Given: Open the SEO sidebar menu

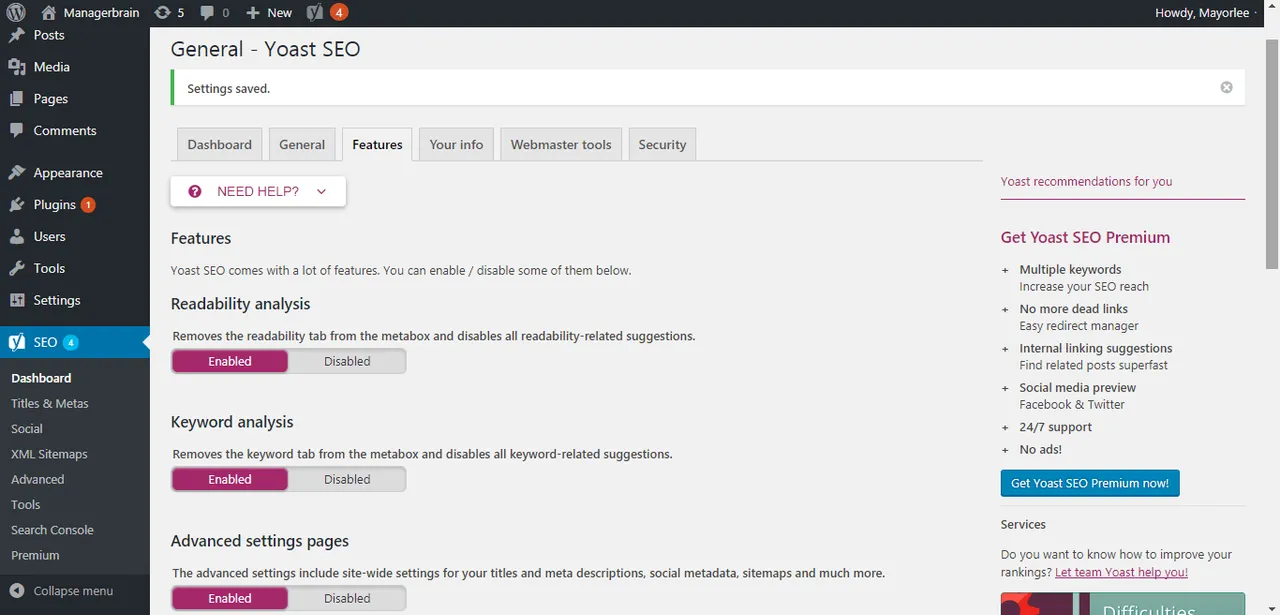Looking at the screenshot, I should pyautogui.click(x=75, y=343).
